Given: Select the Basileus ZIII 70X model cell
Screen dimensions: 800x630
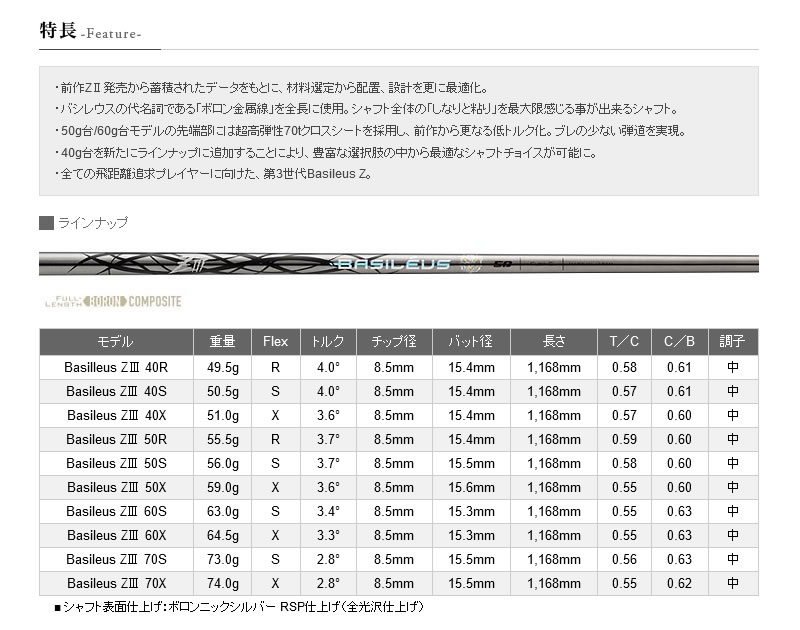Looking at the screenshot, I should pos(116,583).
